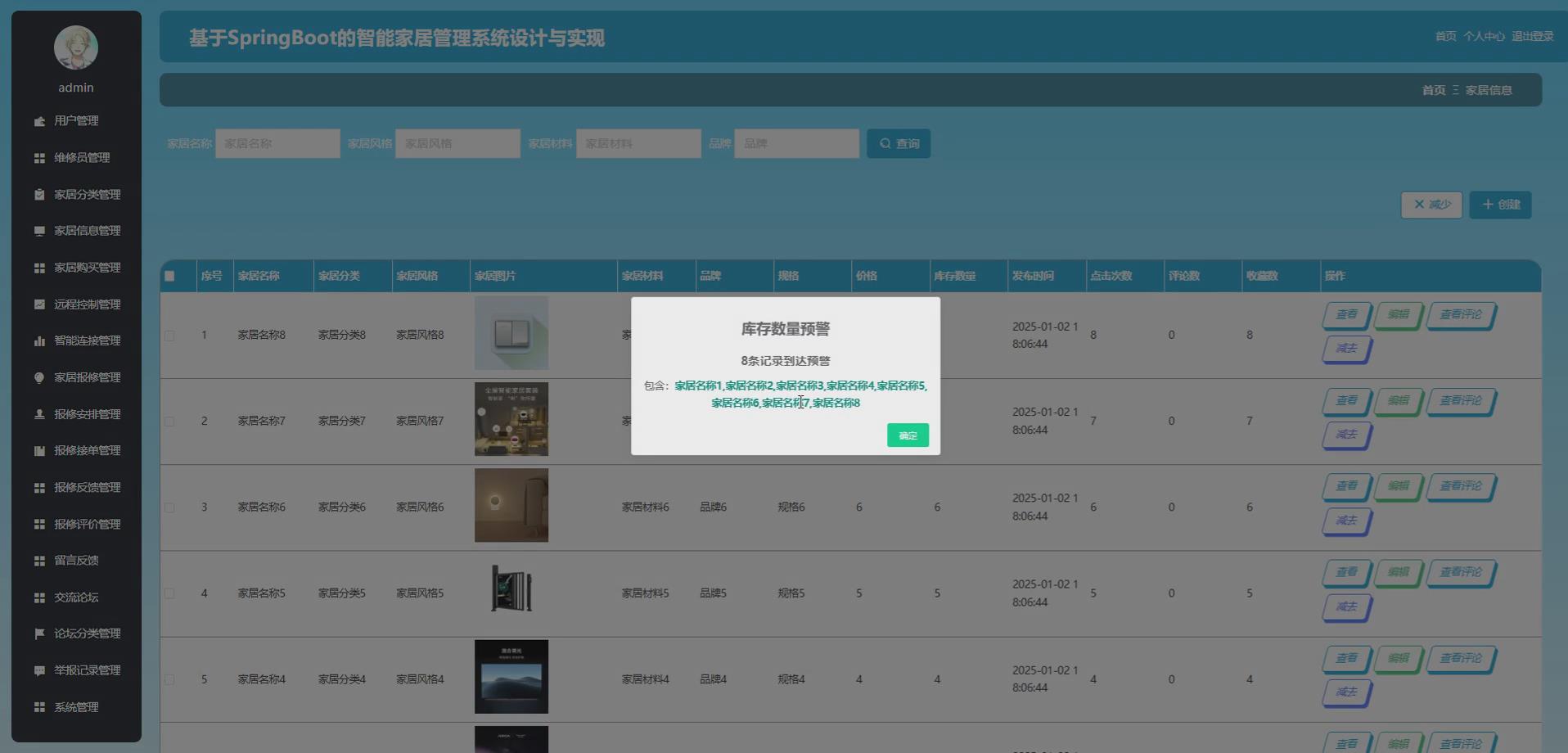The height and width of the screenshot is (753, 1568).
Task: Click 编辑 button for 家居名称7 row
Action: click(x=1399, y=401)
